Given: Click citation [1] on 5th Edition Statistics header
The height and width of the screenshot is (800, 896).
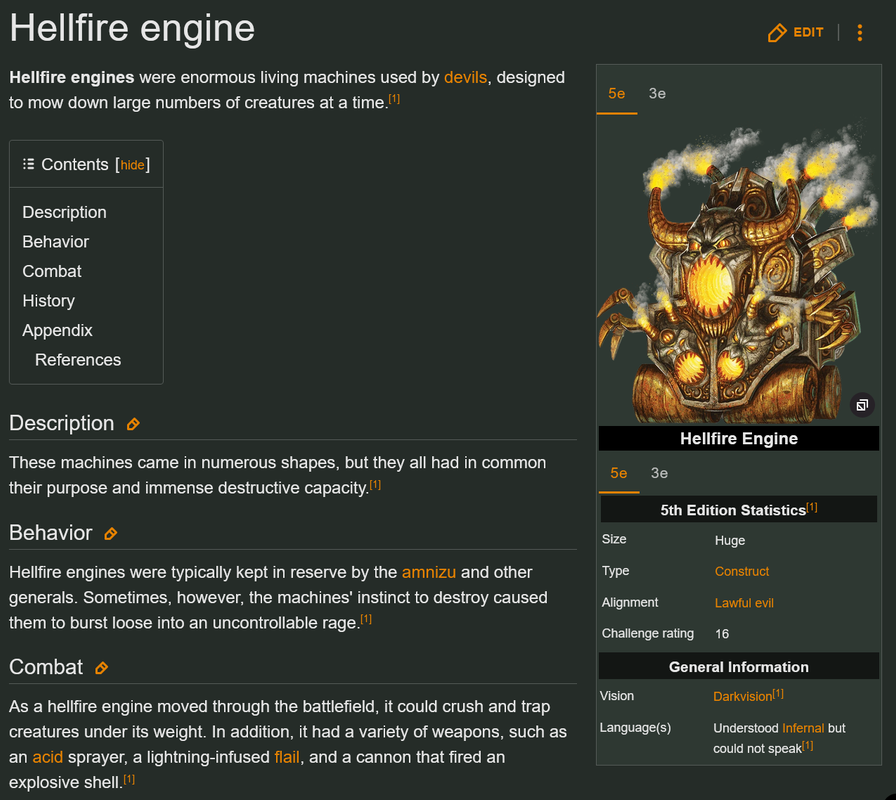Looking at the screenshot, I should point(812,507).
